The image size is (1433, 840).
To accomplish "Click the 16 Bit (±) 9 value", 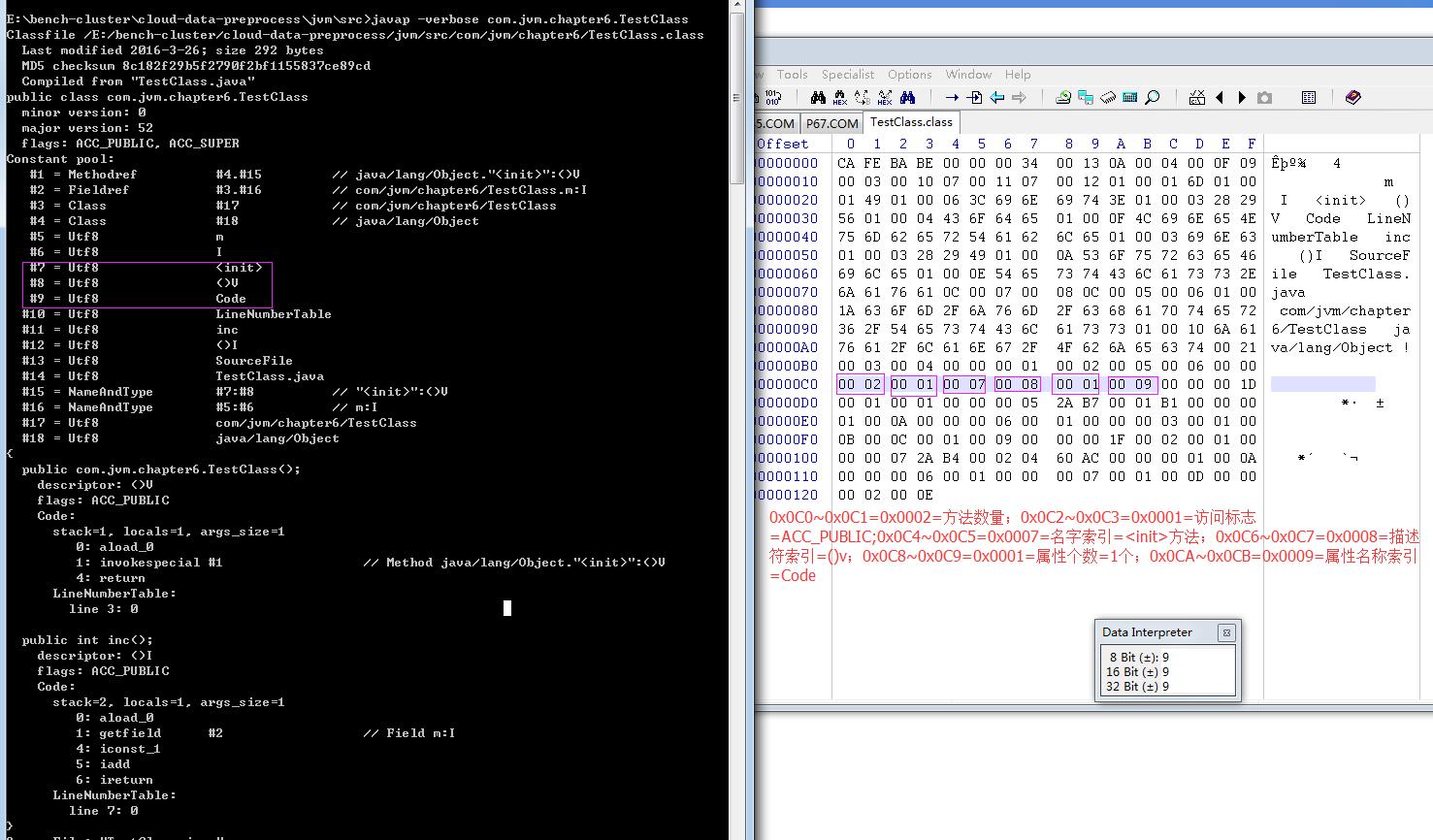I will (x=1137, y=671).
